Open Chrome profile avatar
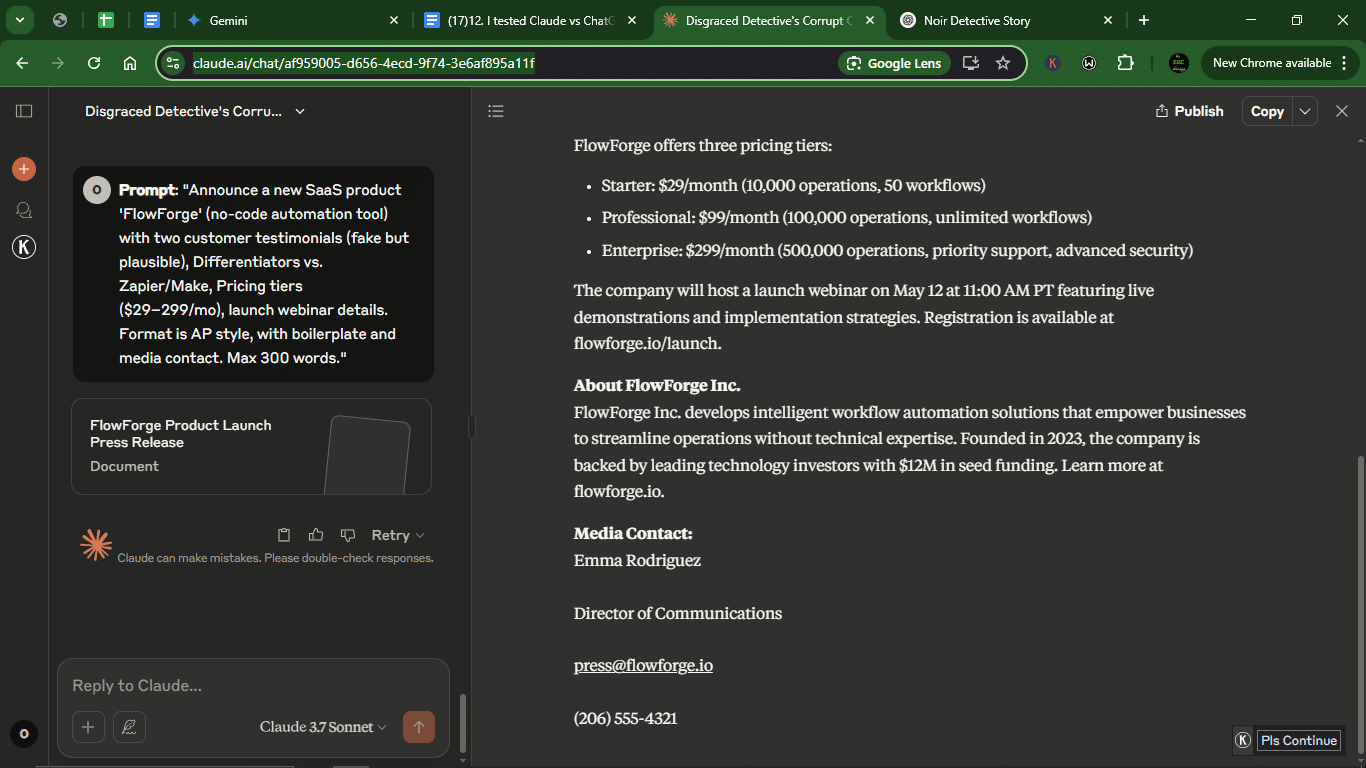 [x=1179, y=63]
